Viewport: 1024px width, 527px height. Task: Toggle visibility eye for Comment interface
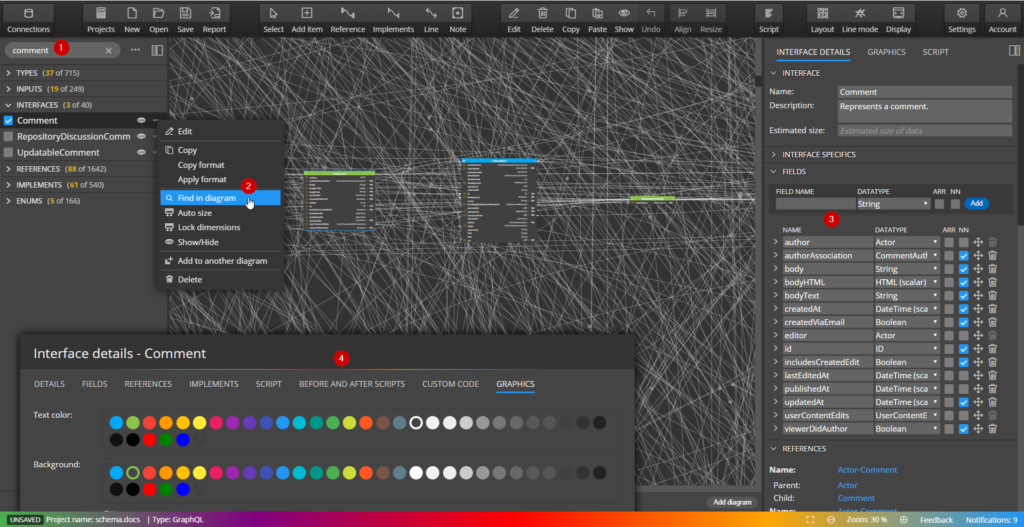[140, 120]
